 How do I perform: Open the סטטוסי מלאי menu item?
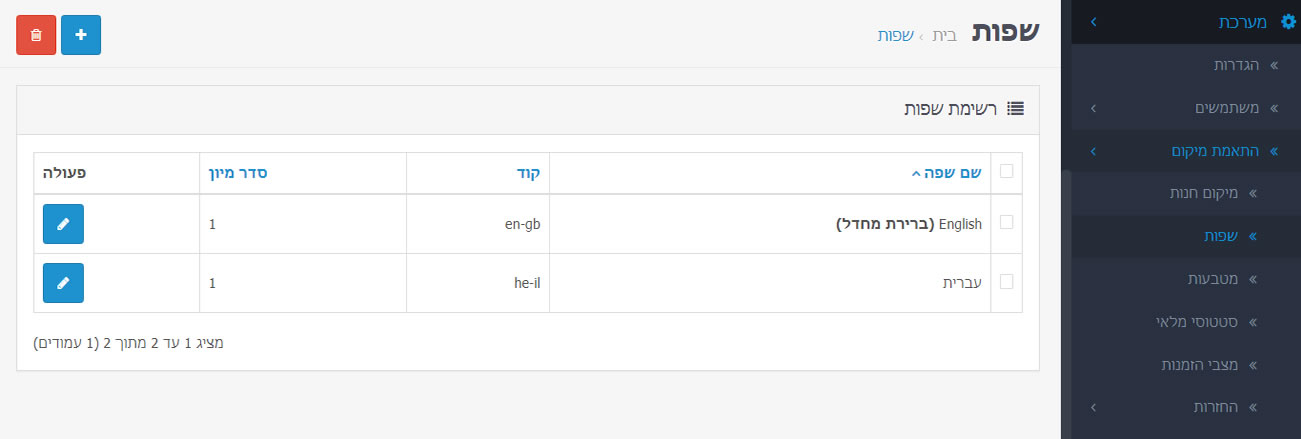click(1198, 322)
